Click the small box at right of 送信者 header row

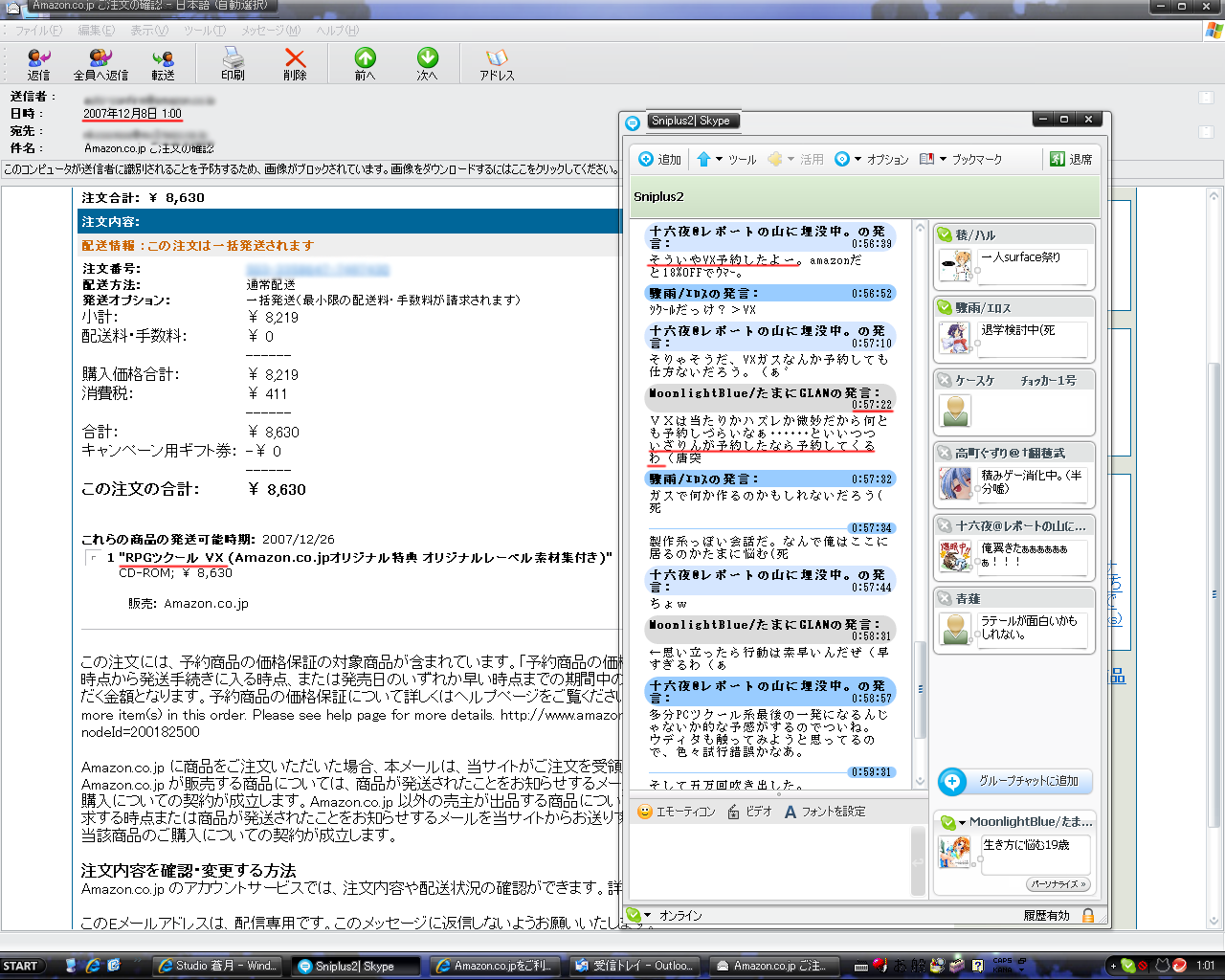click(1206, 97)
